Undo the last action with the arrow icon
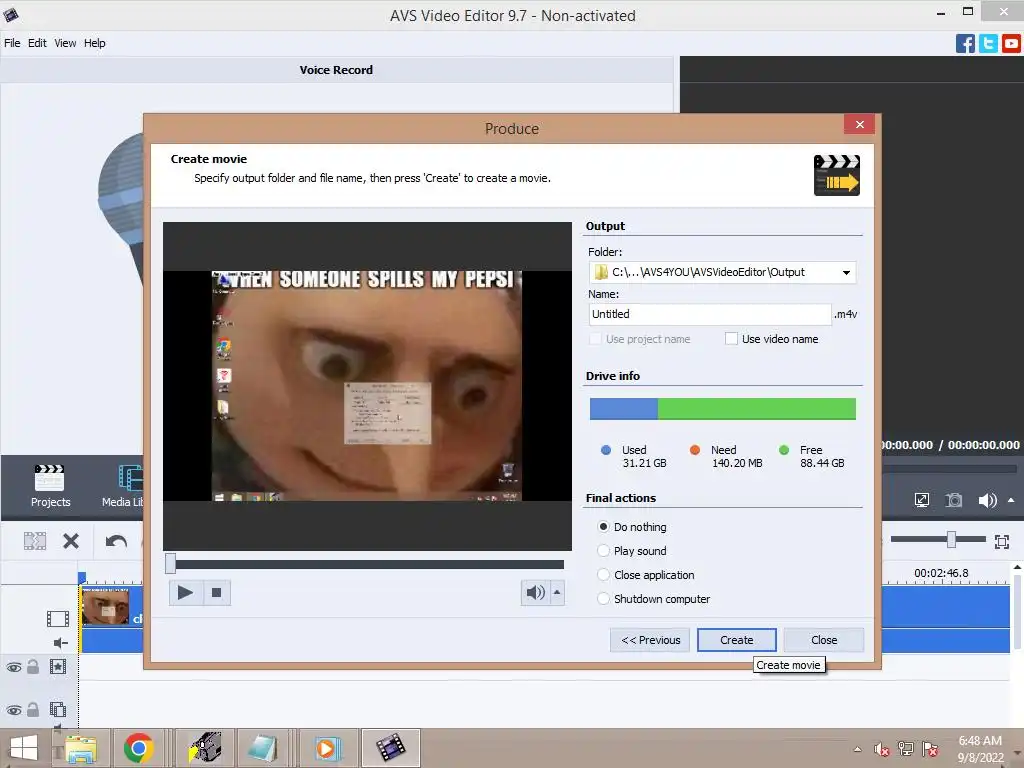 coord(116,541)
